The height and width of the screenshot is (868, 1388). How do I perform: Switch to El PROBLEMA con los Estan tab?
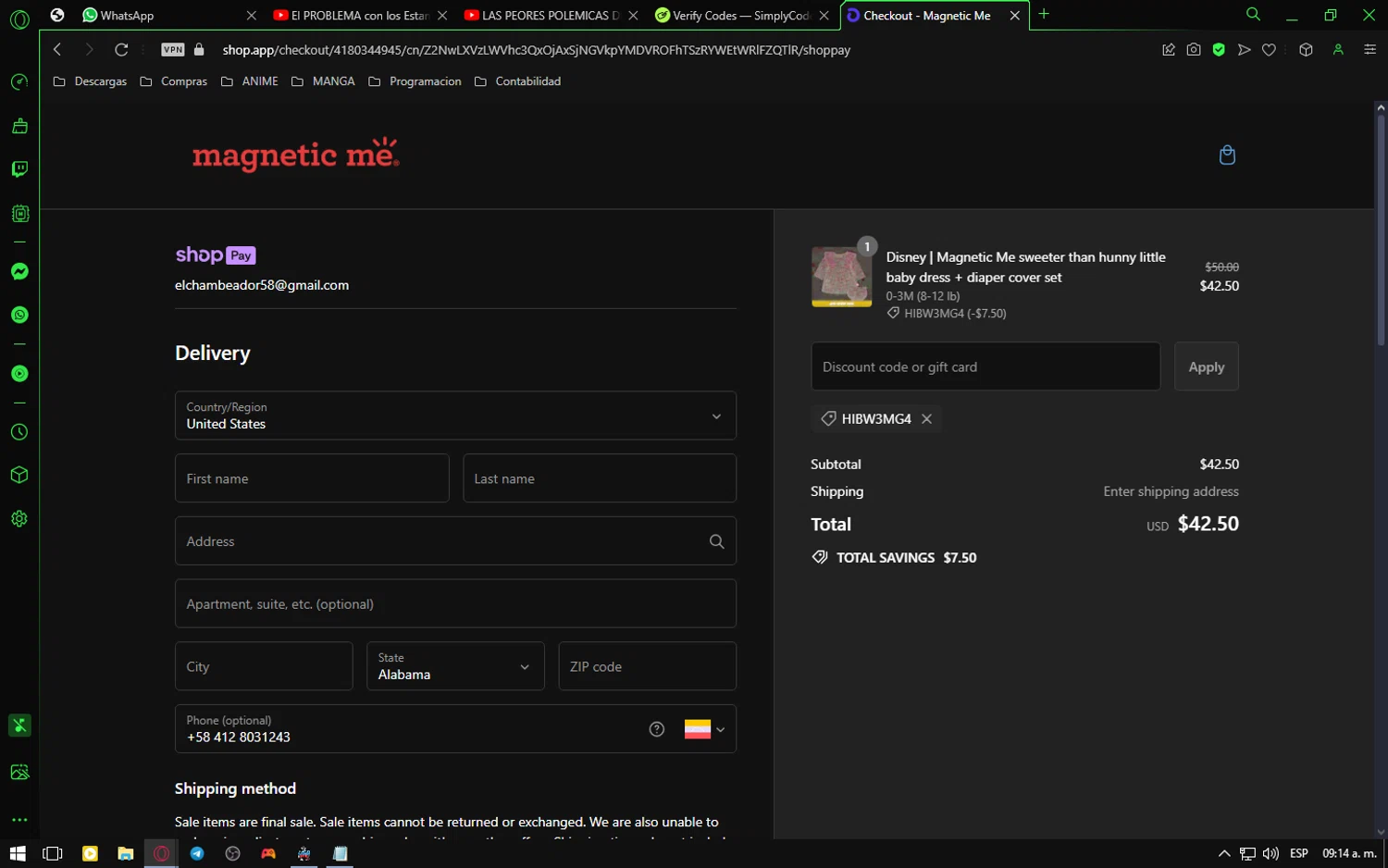pos(359,16)
